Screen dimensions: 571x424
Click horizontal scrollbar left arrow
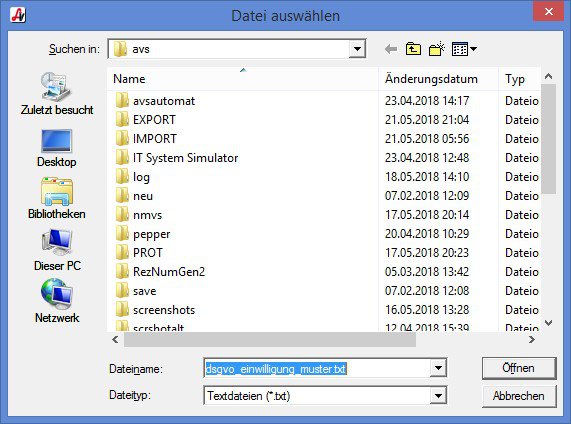[x=115, y=339]
